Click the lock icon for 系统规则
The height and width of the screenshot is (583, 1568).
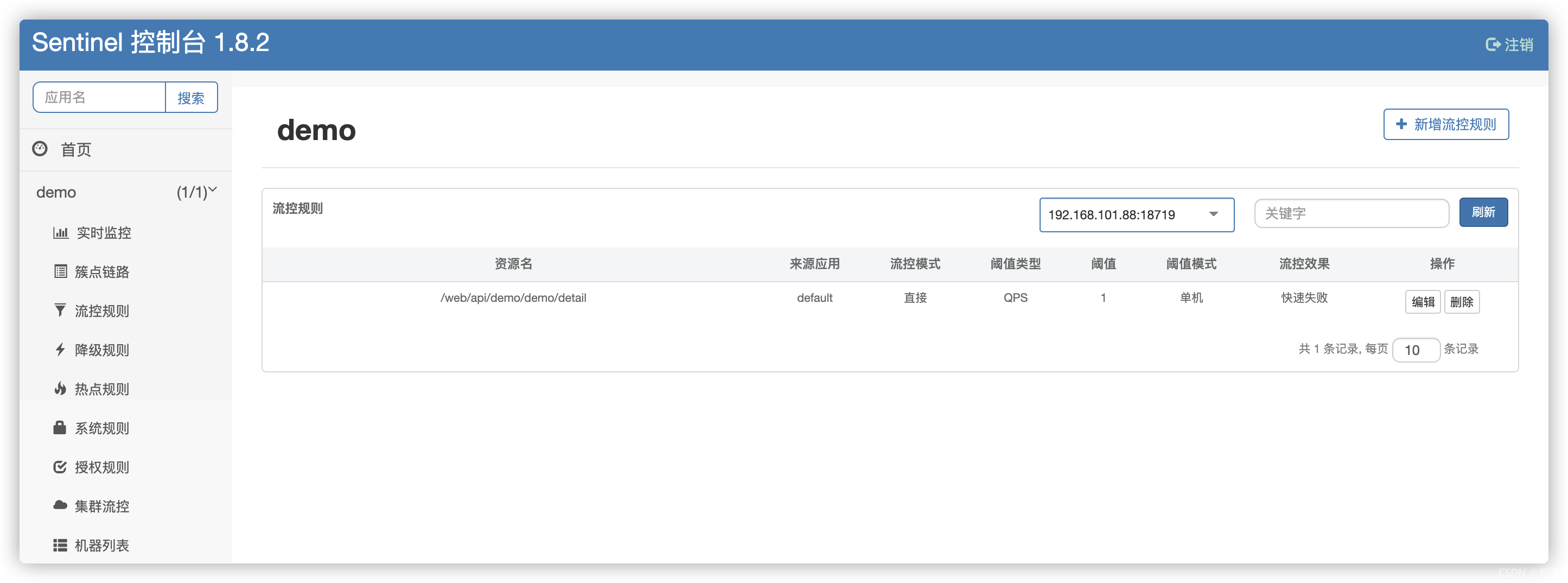click(x=60, y=428)
